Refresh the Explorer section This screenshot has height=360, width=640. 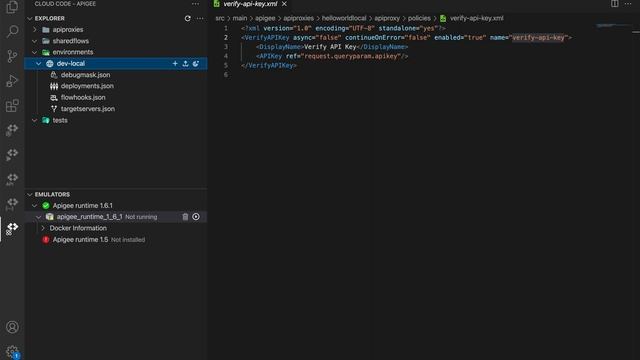point(187,18)
